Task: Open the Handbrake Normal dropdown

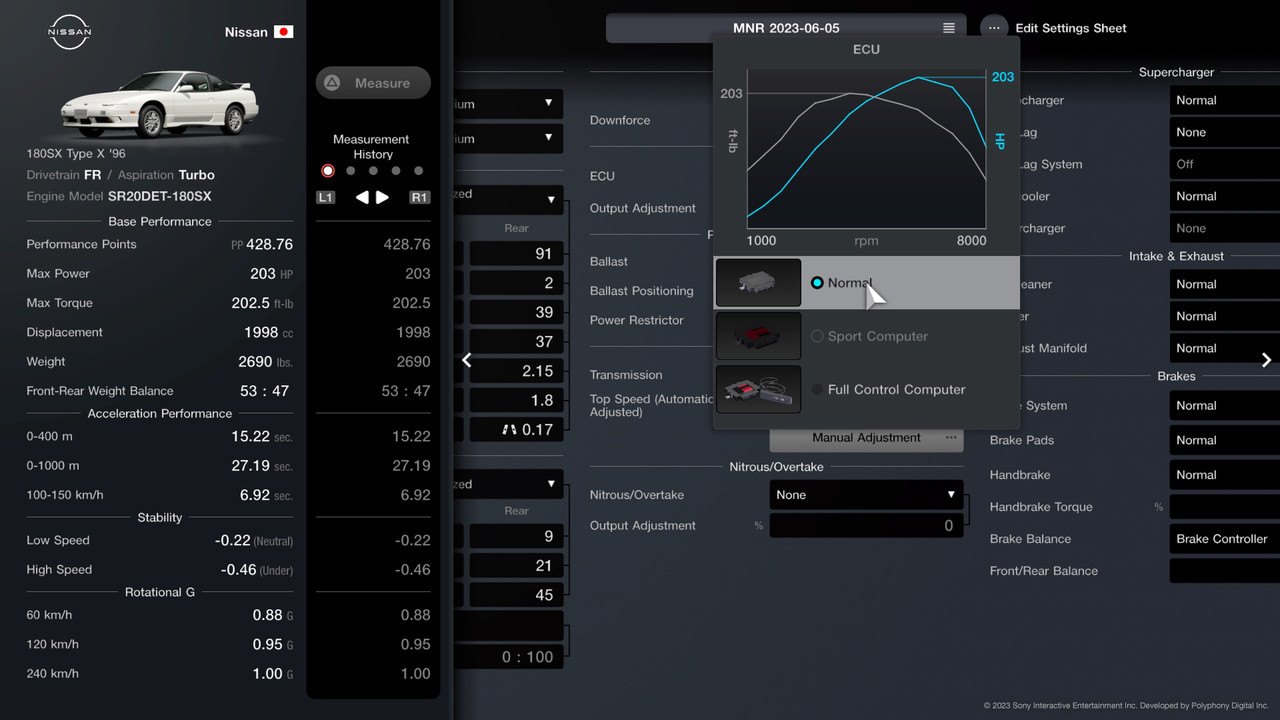Action: (1225, 475)
